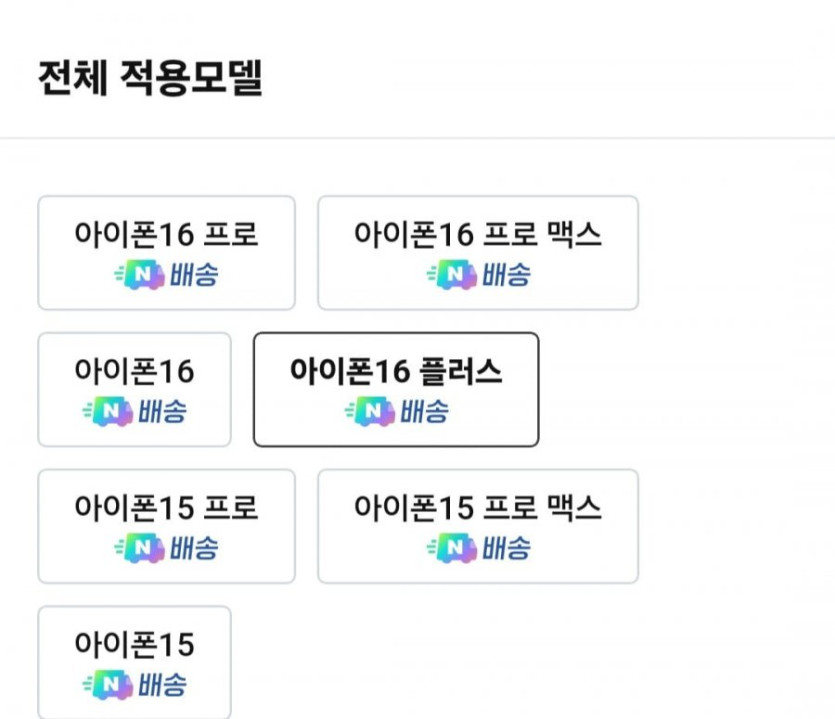This screenshot has height=719, width=835.
Task: Click N delivery icon under 아이폰15 프로
Action: [x=139, y=549]
